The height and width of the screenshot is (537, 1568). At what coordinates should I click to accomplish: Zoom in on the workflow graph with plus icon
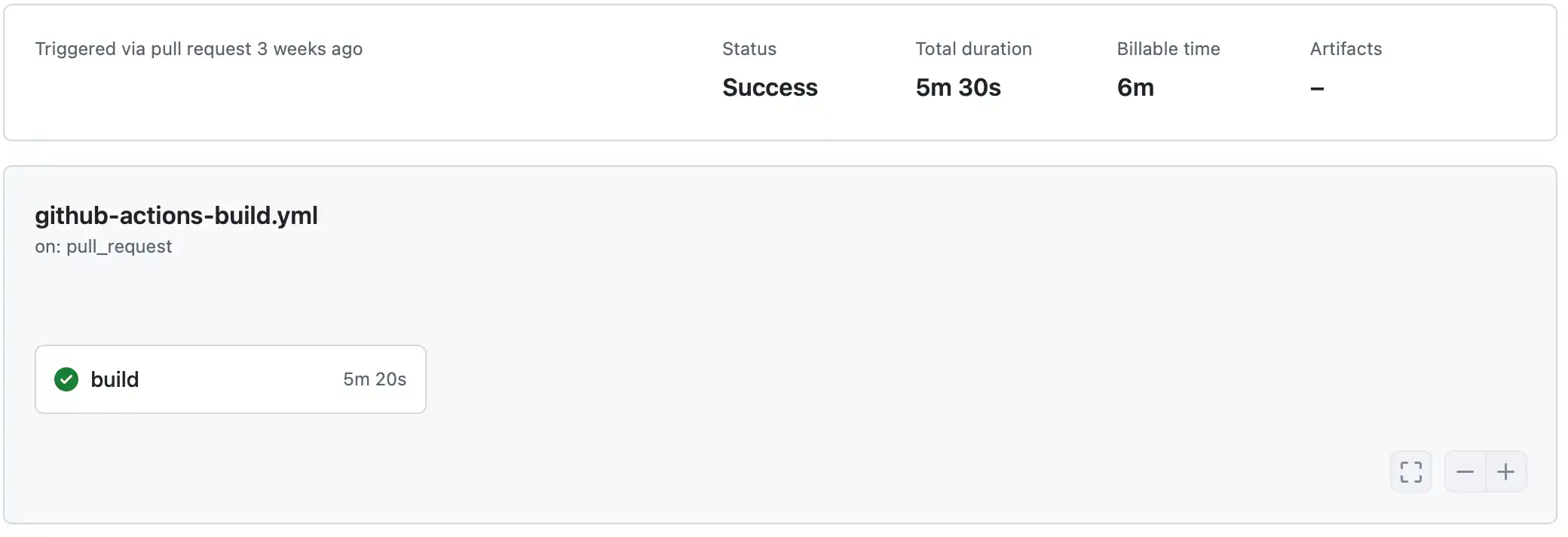[1506, 471]
